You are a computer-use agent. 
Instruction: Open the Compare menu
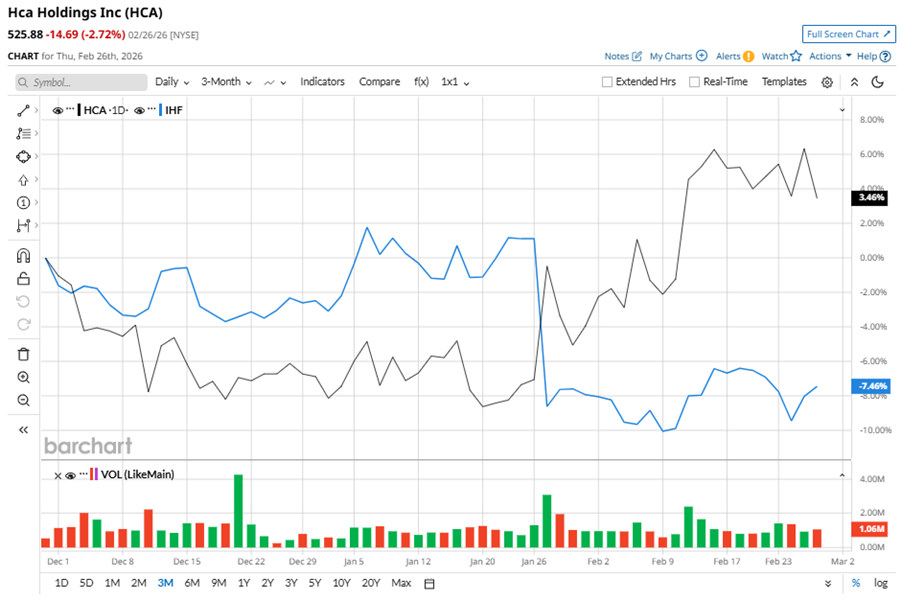(x=379, y=82)
